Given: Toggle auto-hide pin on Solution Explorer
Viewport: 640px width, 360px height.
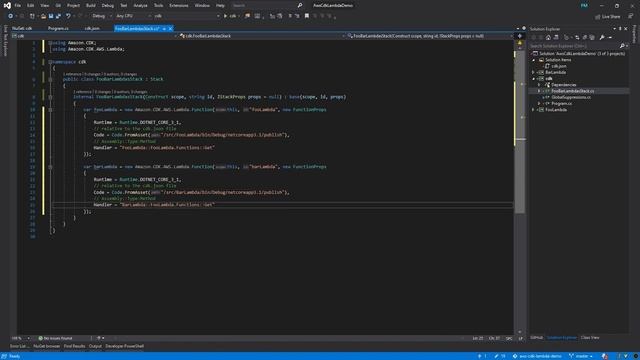Looking at the screenshot, I should [620, 29].
